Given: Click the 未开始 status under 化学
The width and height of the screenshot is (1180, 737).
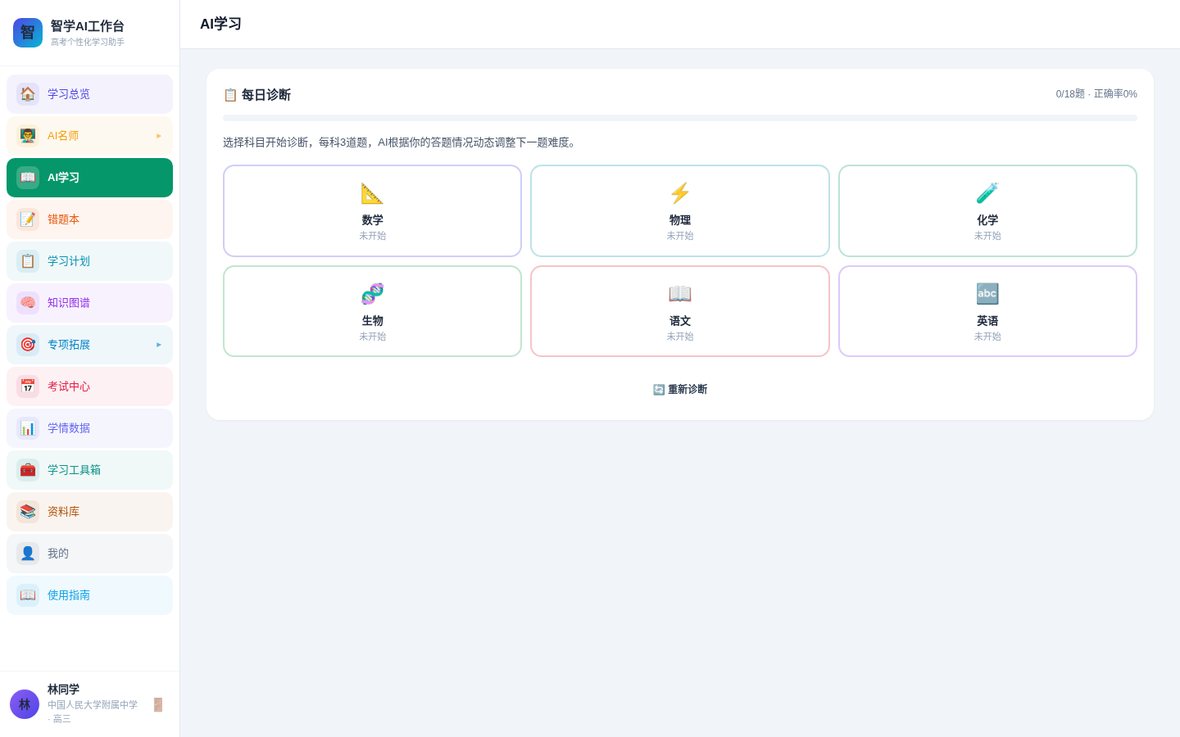Looking at the screenshot, I should click(x=987, y=236).
